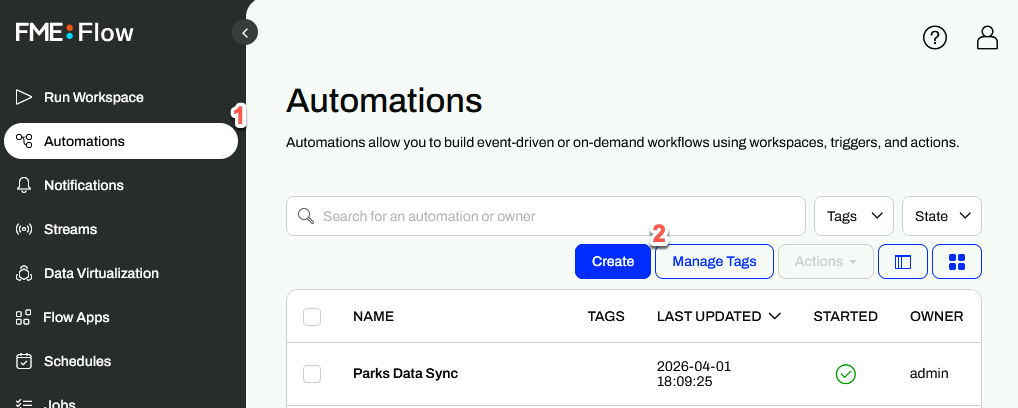The width and height of the screenshot is (1018, 408).
Task: Toggle Last Updated sort order arrow
Action: (x=774, y=316)
